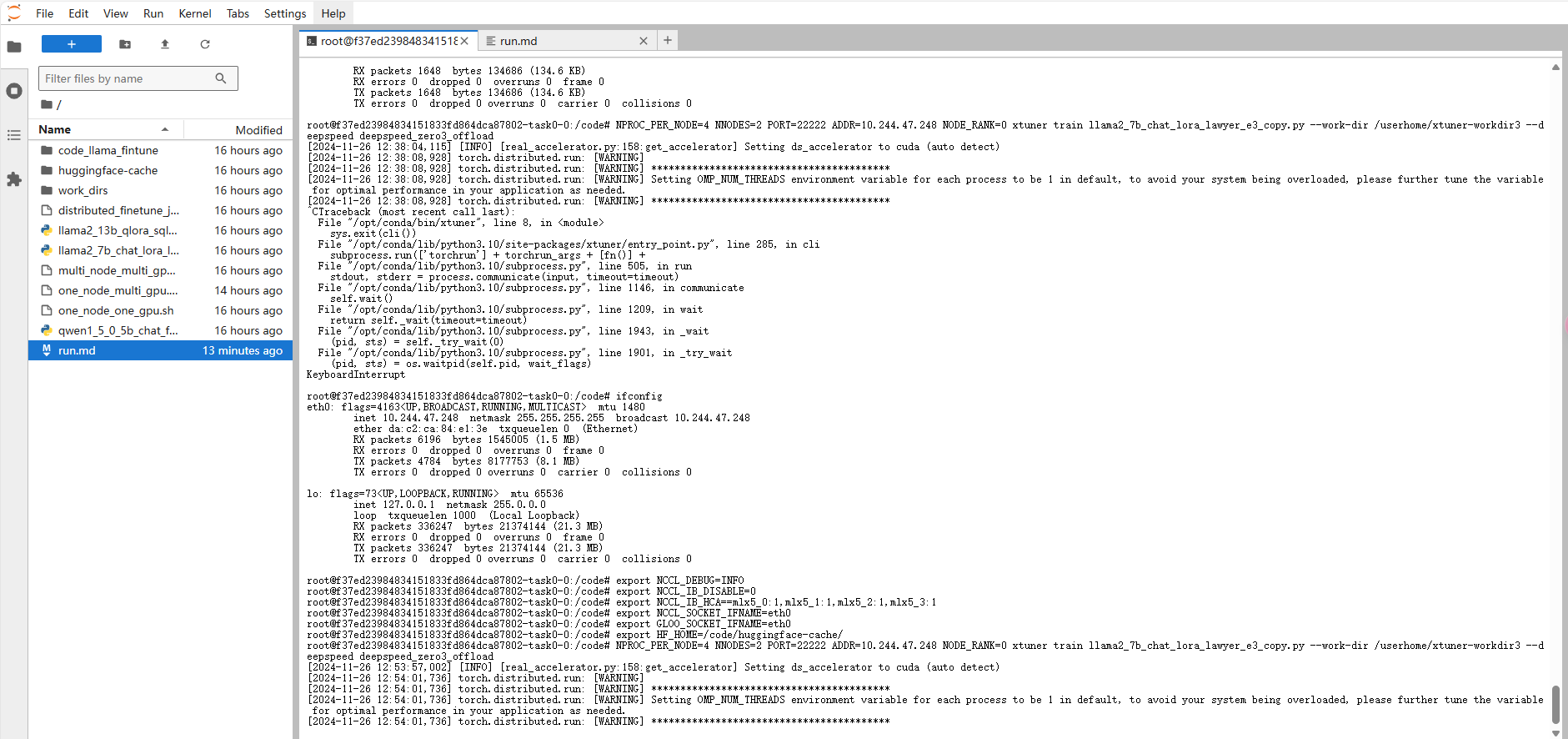The image size is (1568, 739).
Task: Select the one_node_one_gpu.sh file
Action: [x=116, y=310]
